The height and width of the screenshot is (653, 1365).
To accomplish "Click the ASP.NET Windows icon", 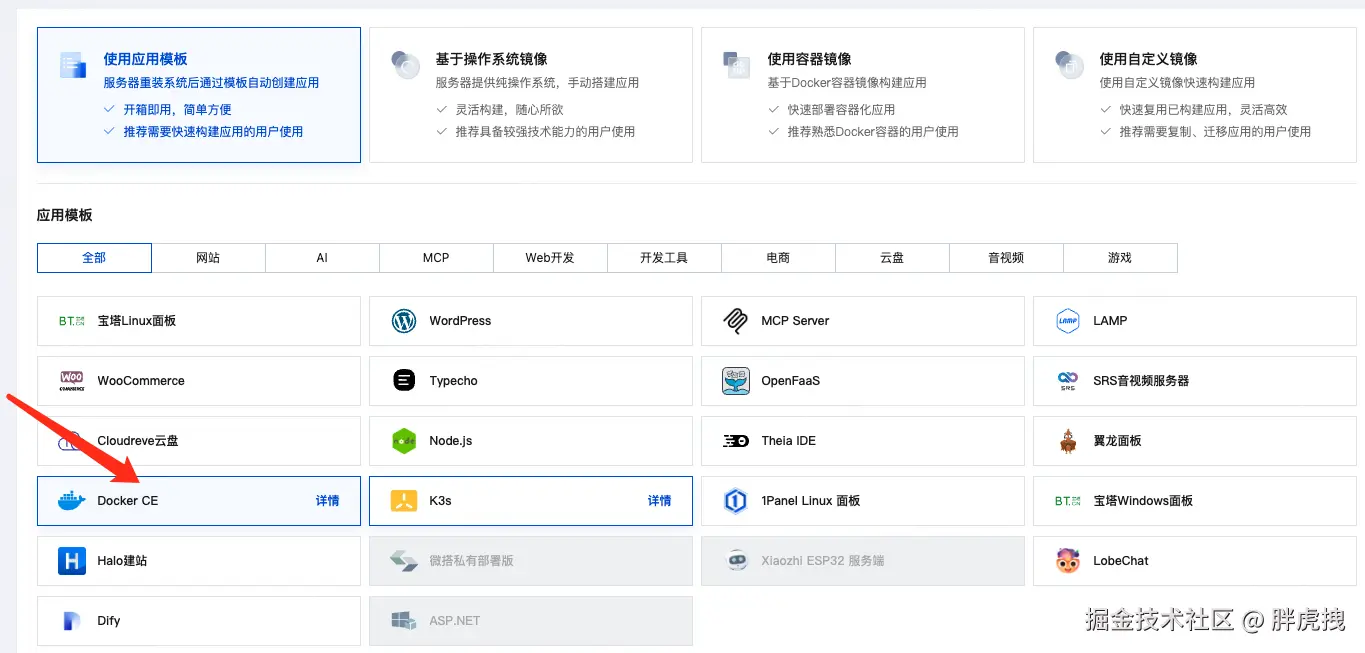I will point(404,621).
